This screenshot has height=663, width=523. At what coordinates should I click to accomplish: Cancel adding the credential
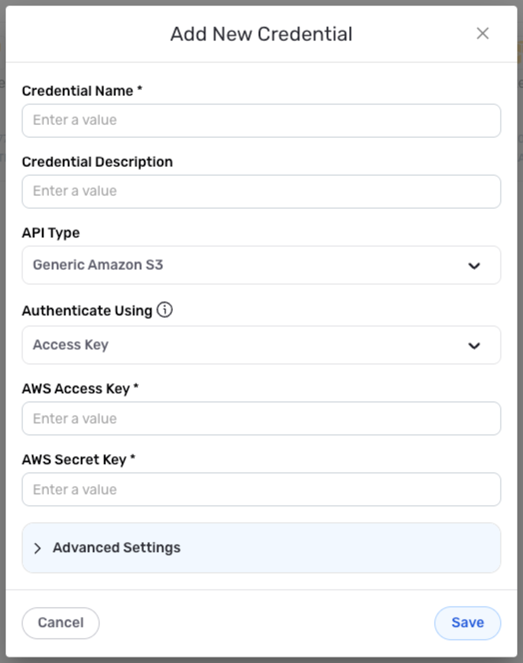(60, 623)
